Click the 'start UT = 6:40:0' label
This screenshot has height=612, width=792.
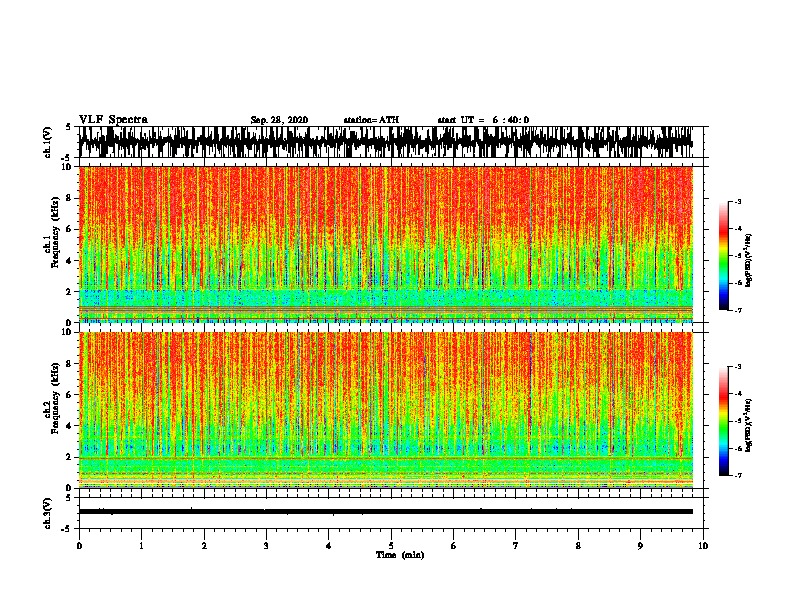[483, 120]
